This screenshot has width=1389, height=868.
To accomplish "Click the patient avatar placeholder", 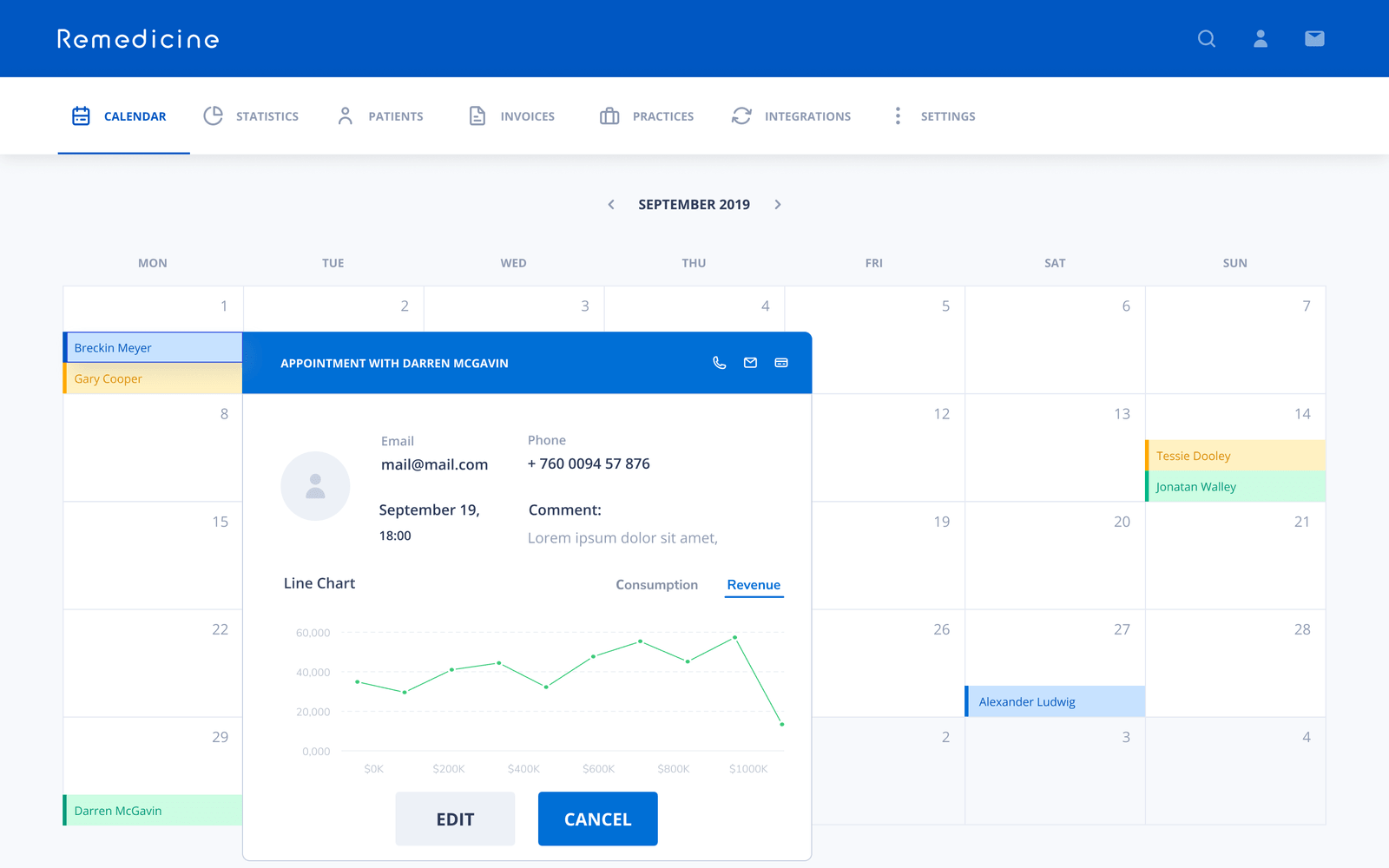I will [315, 486].
